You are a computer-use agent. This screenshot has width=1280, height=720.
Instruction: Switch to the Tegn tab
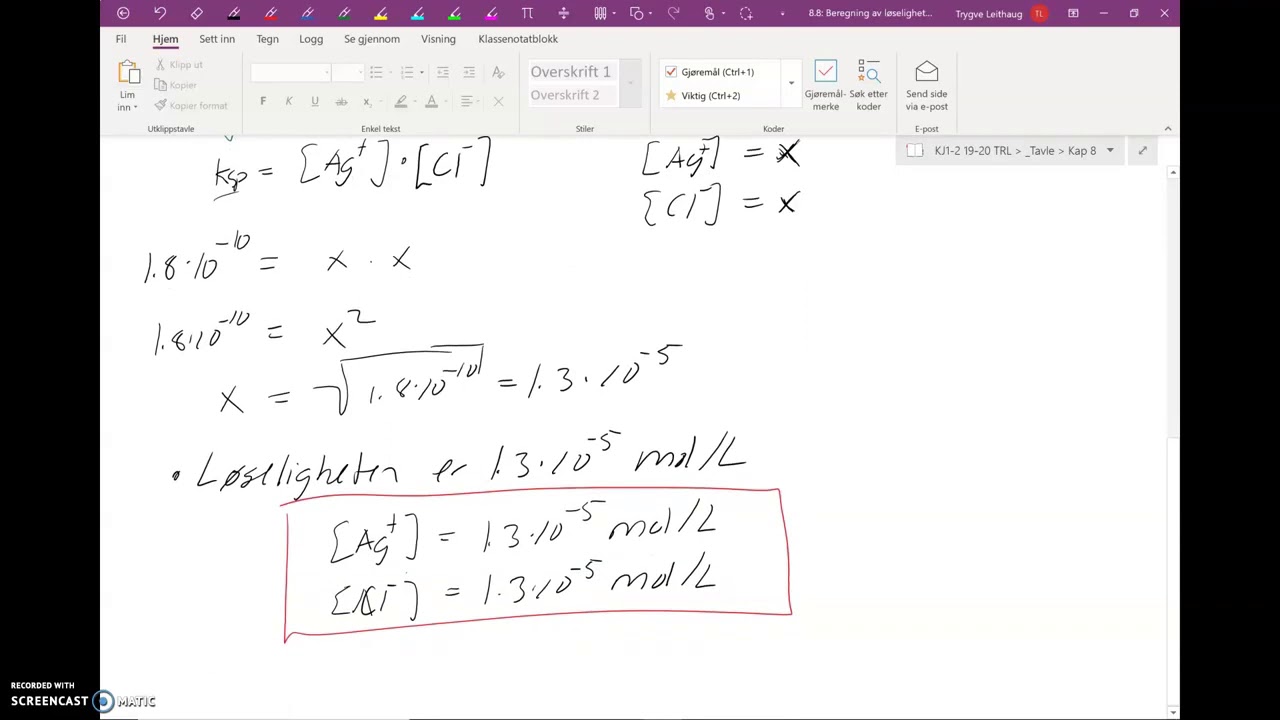point(267,39)
